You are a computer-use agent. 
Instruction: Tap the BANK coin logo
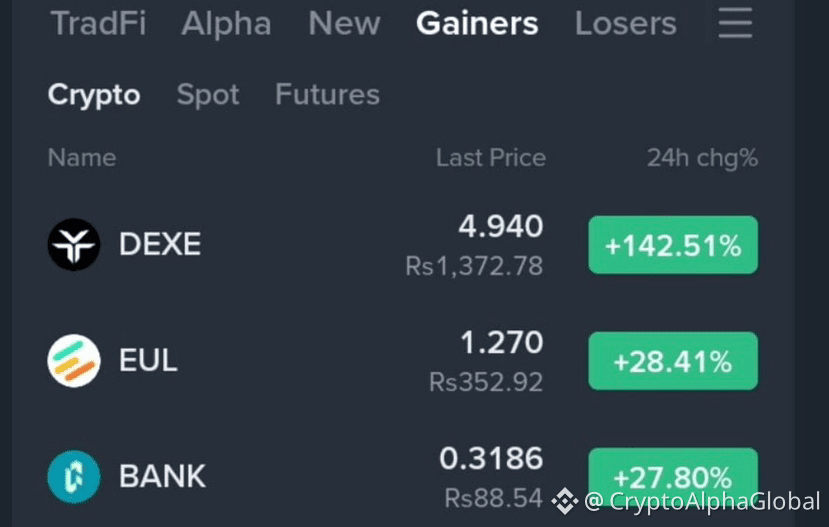click(74, 476)
